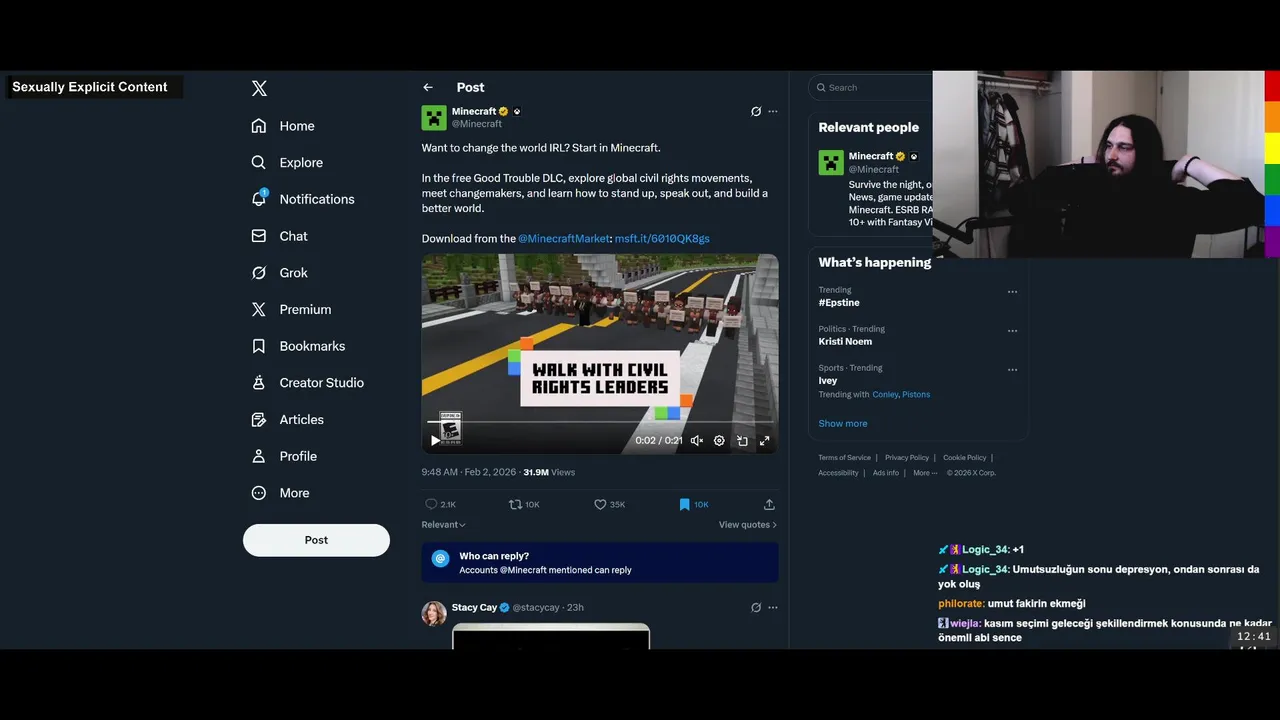This screenshot has width=1280, height=720.
Task: Open the msft.it/6010QK8gs link
Action: pyautogui.click(x=662, y=239)
